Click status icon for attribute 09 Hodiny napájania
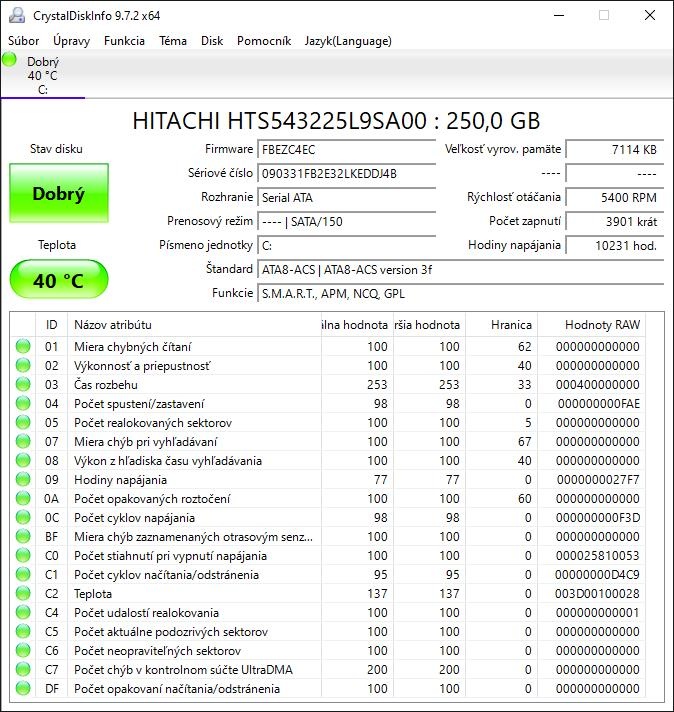The width and height of the screenshot is (674, 712). coord(23,479)
